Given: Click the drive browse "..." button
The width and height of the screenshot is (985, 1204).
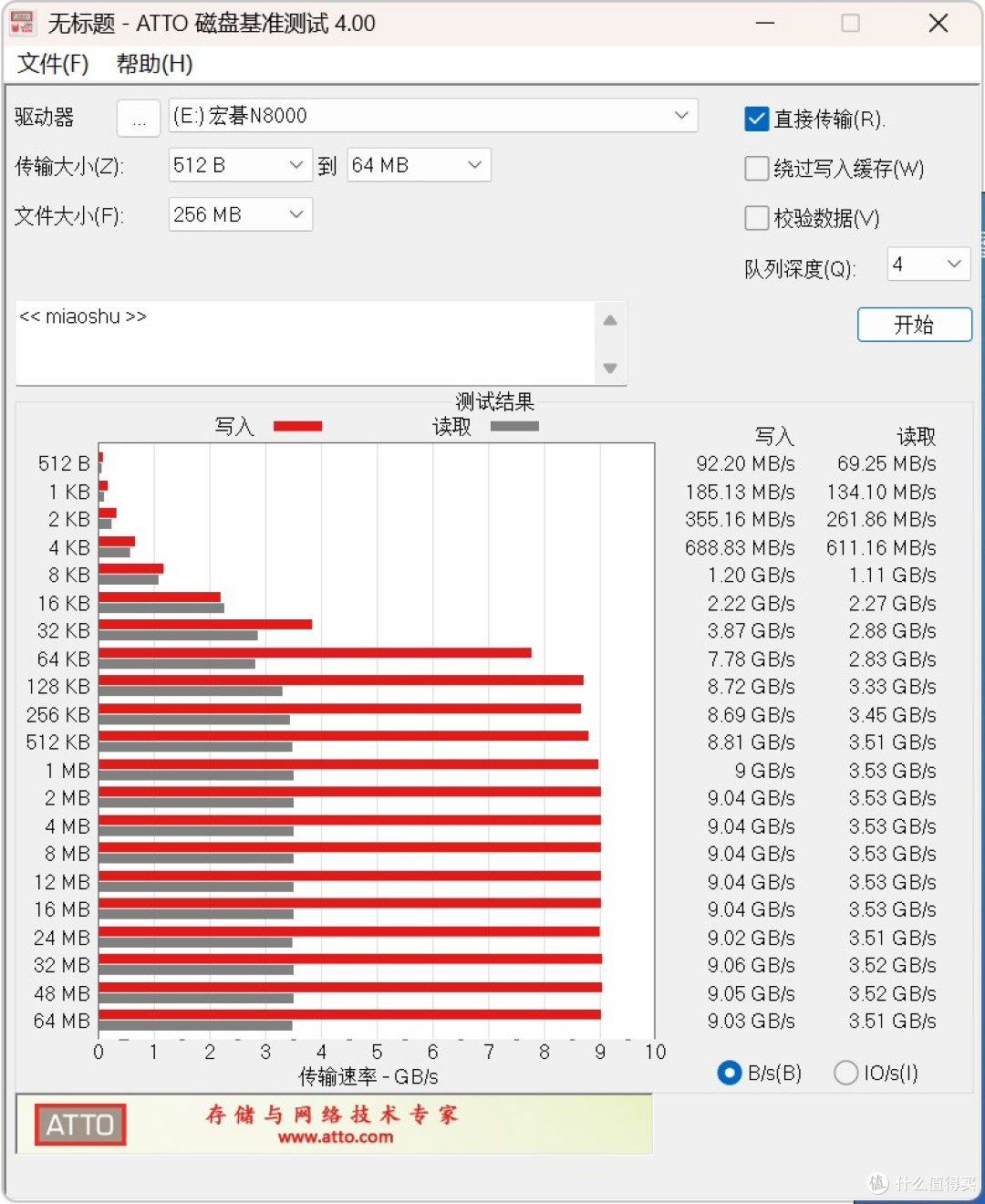Looking at the screenshot, I should 139,118.
